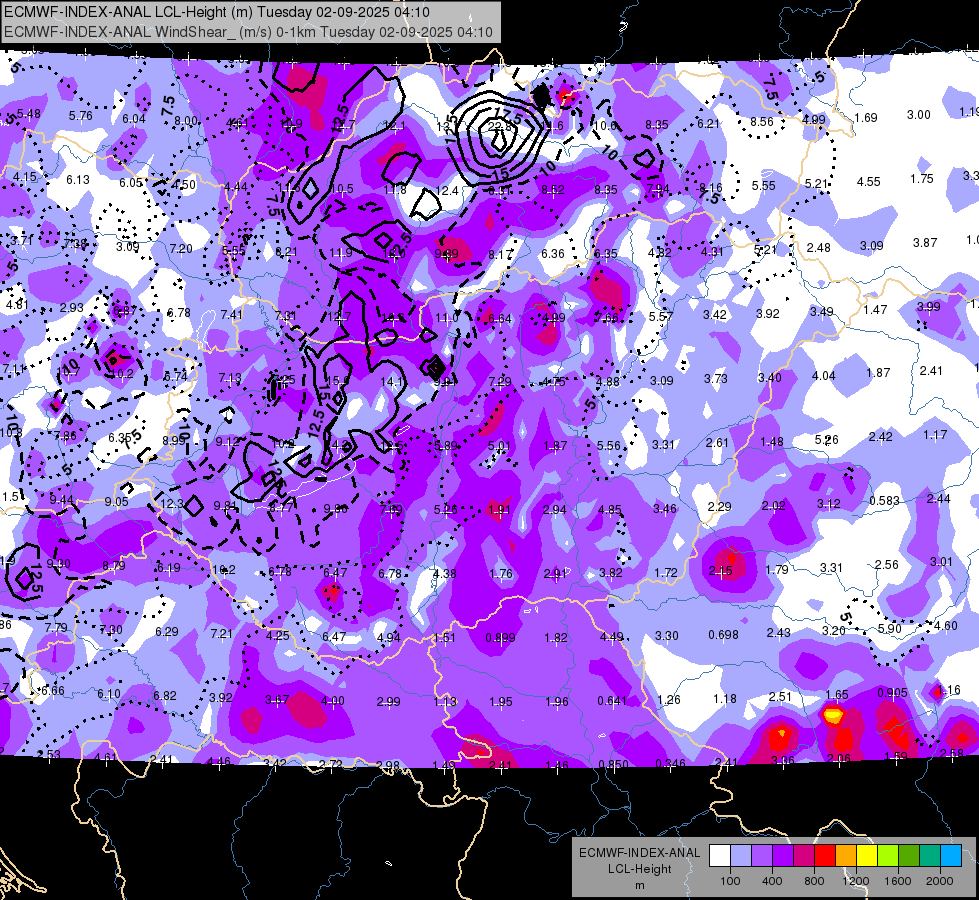Click the grid value 5.48
The height and width of the screenshot is (900, 979).
point(29,114)
